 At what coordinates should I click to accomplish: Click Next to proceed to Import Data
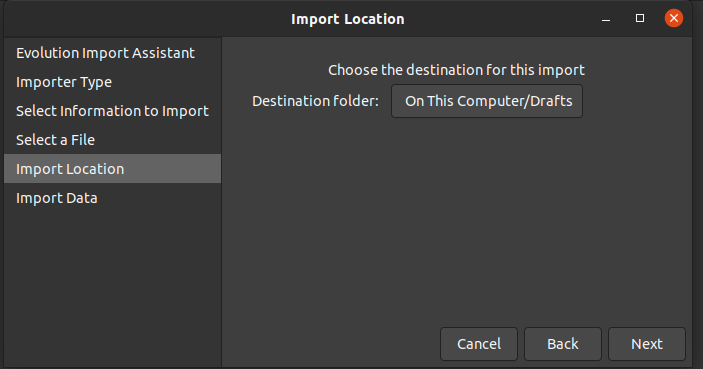click(647, 344)
